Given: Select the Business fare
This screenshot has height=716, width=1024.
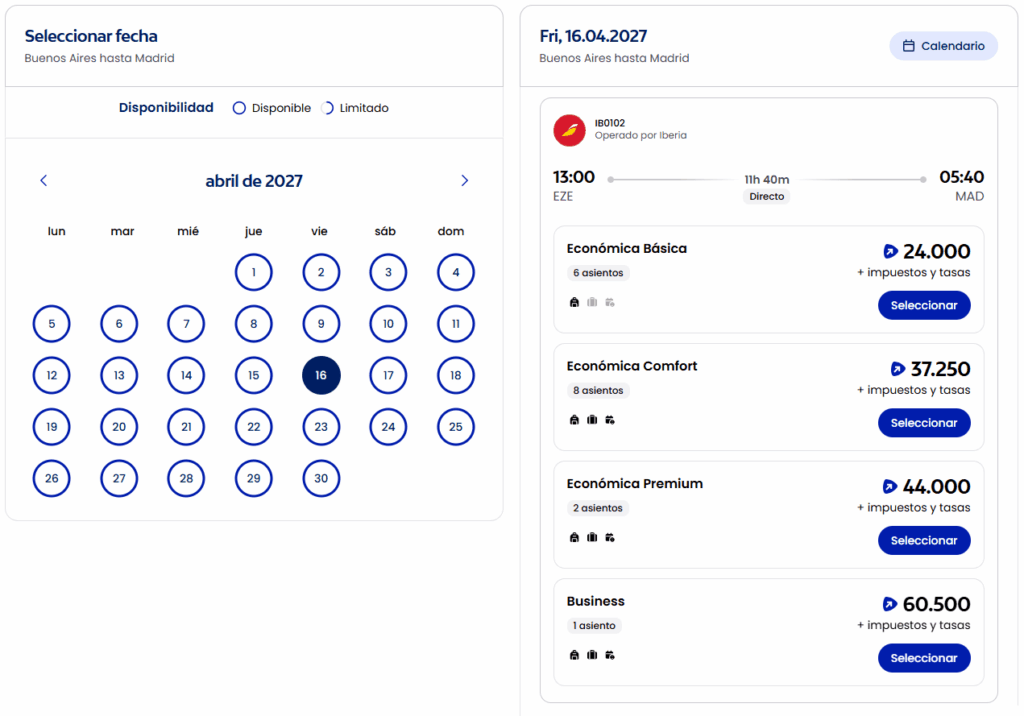Looking at the screenshot, I should (x=923, y=658).
